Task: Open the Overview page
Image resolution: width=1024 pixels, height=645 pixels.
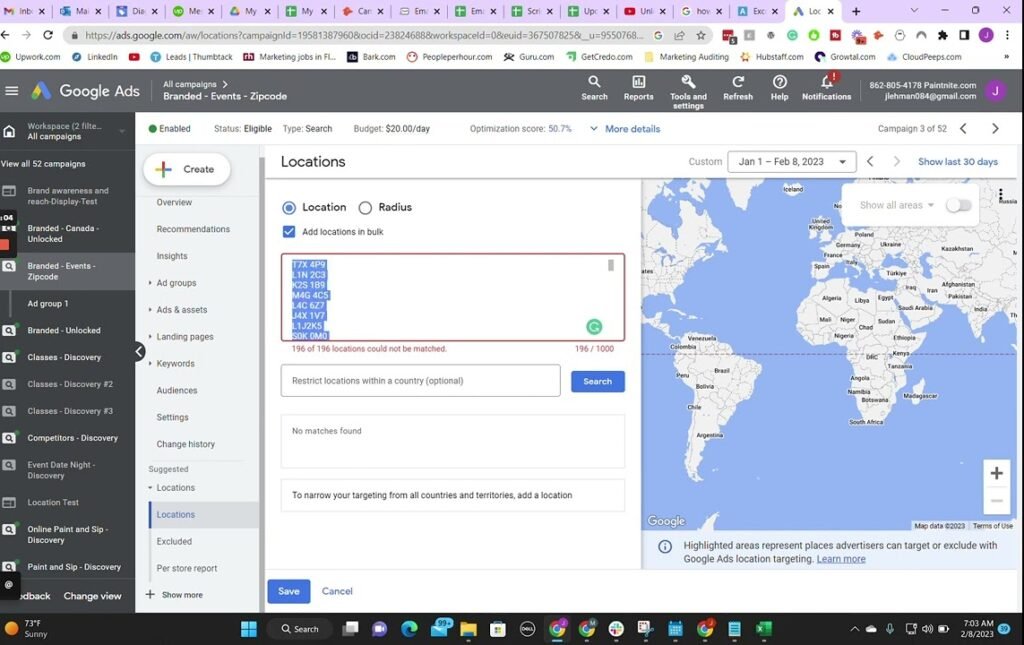Action: 174,202
